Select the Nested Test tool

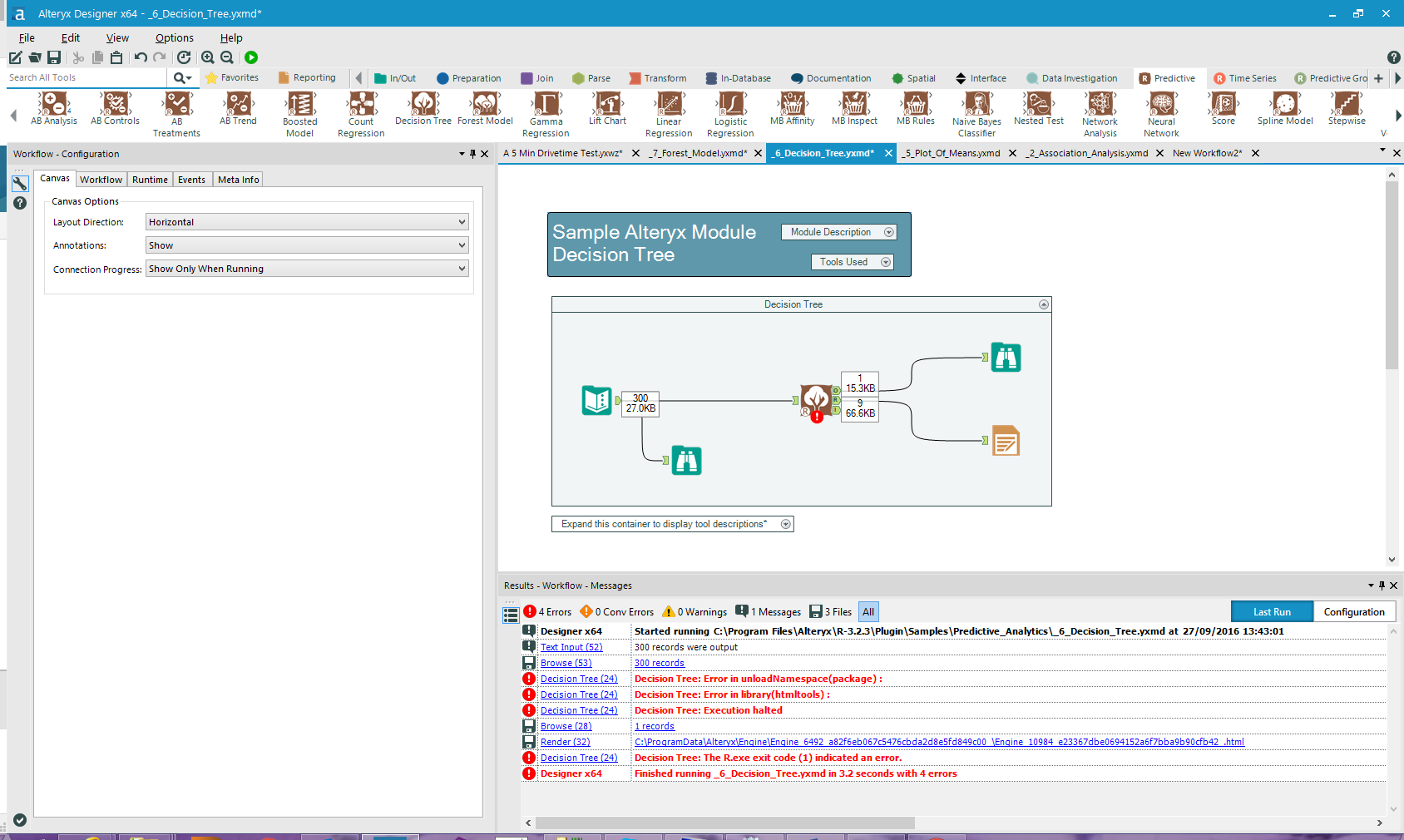(1039, 109)
